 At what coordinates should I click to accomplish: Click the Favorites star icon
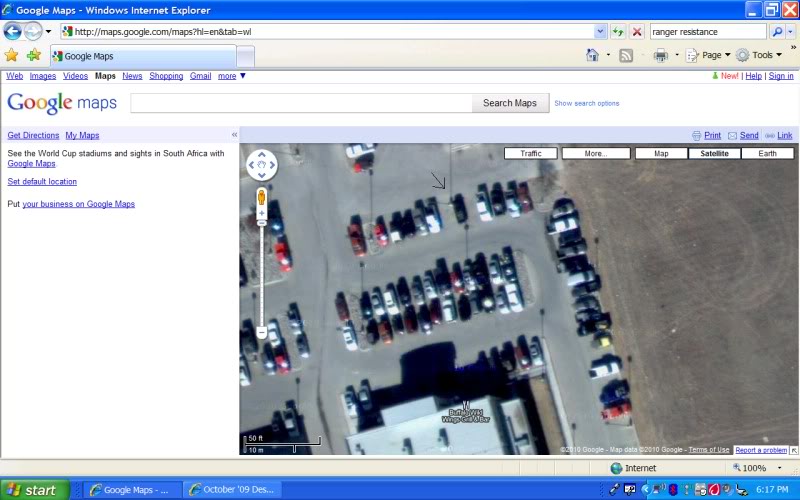11,55
